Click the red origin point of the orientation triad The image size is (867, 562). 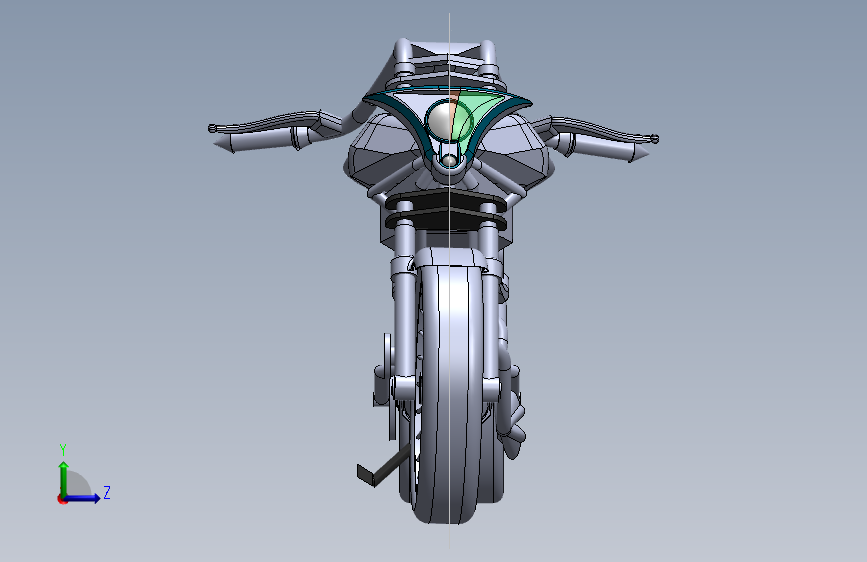61,499
